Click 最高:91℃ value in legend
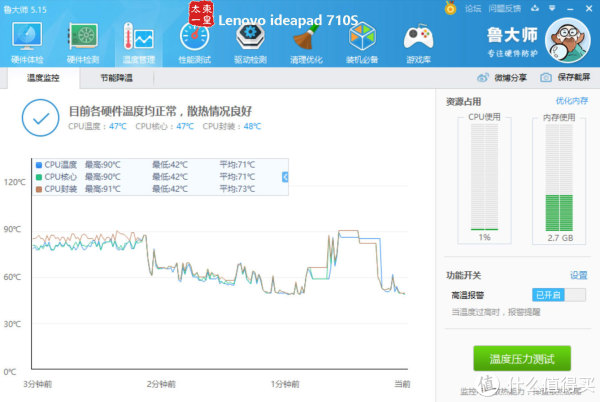This screenshot has width=600, height=402. click(103, 189)
